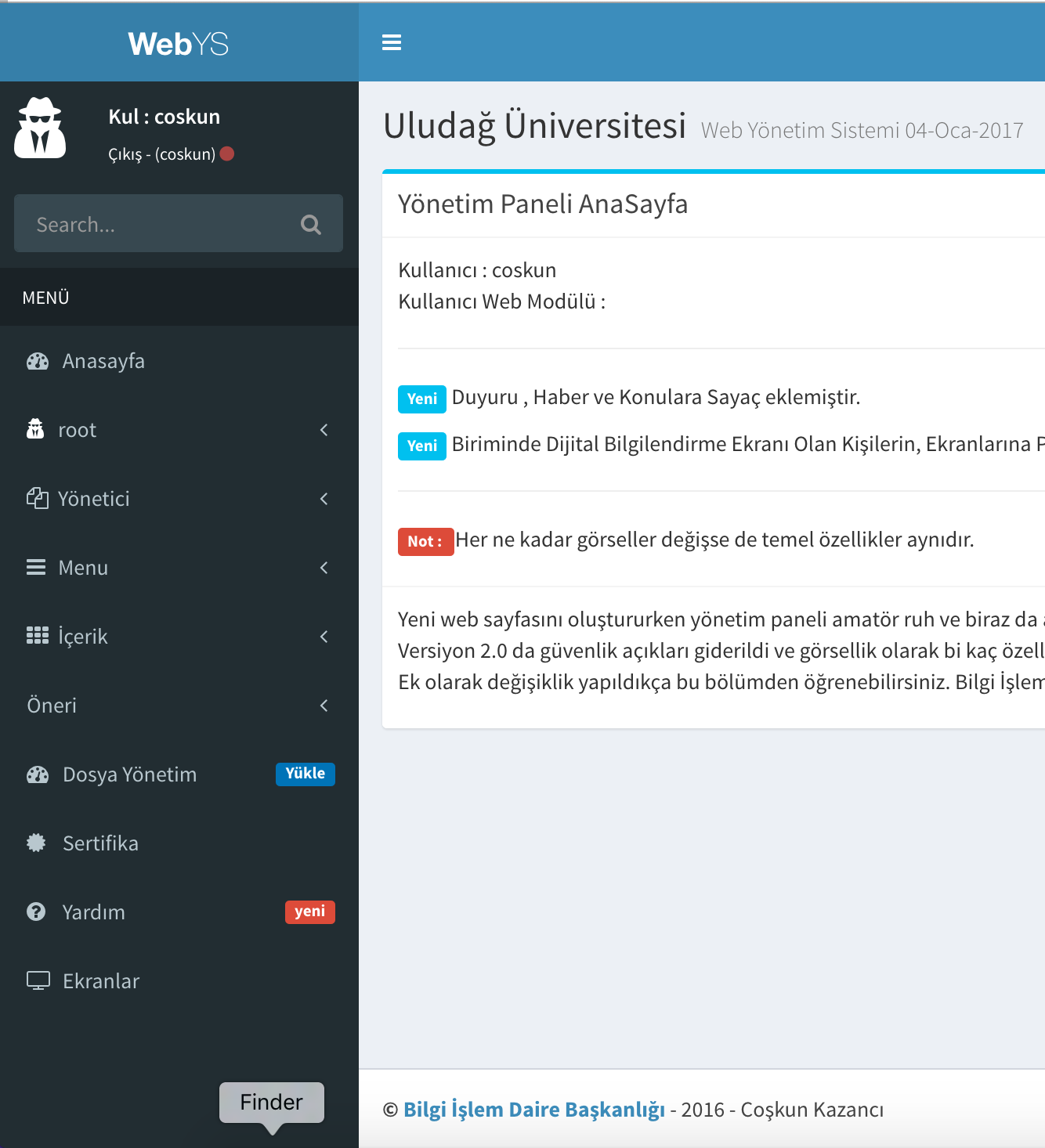This screenshot has width=1045, height=1148.
Task: Open the Sertifika page
Action: [x=179, y=843]
